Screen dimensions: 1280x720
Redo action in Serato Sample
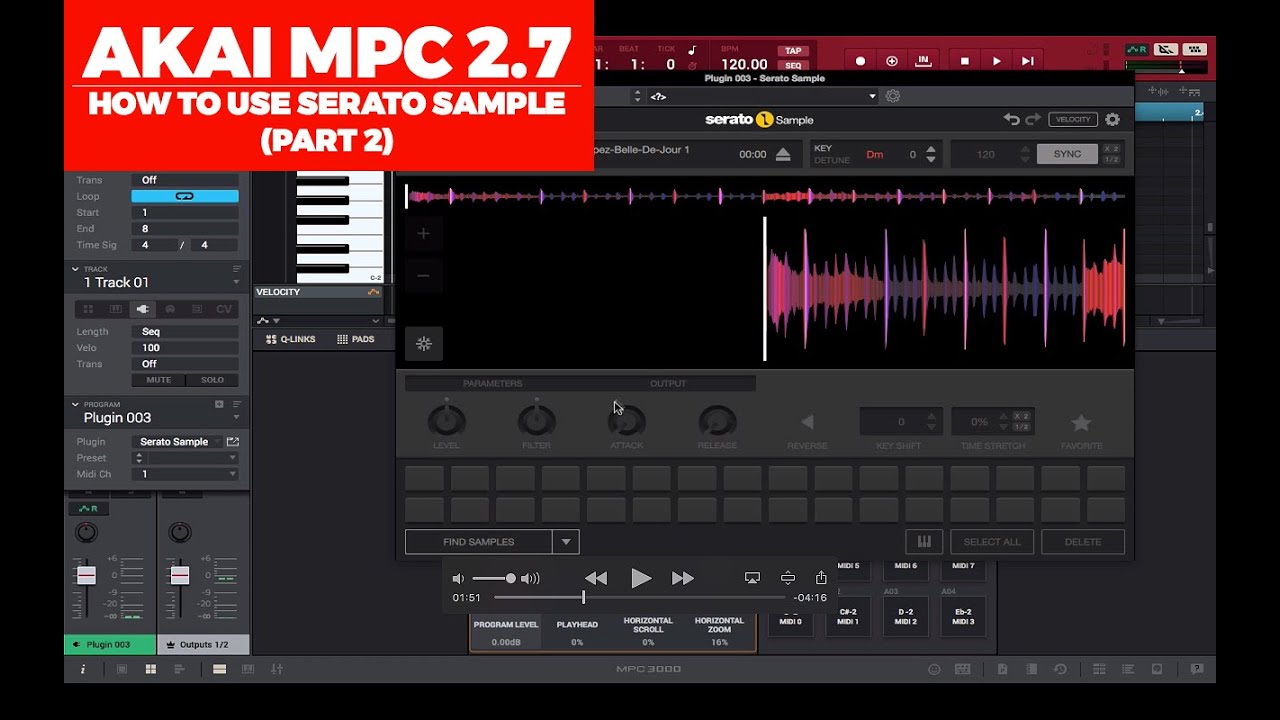tap(1033, 120)
